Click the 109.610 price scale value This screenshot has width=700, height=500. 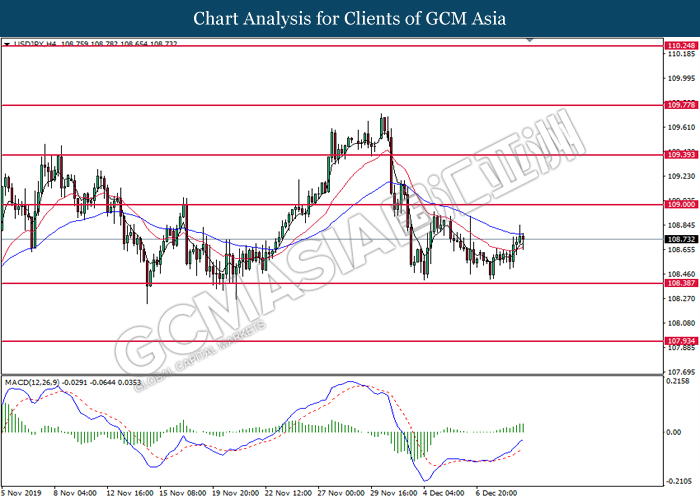681,128
